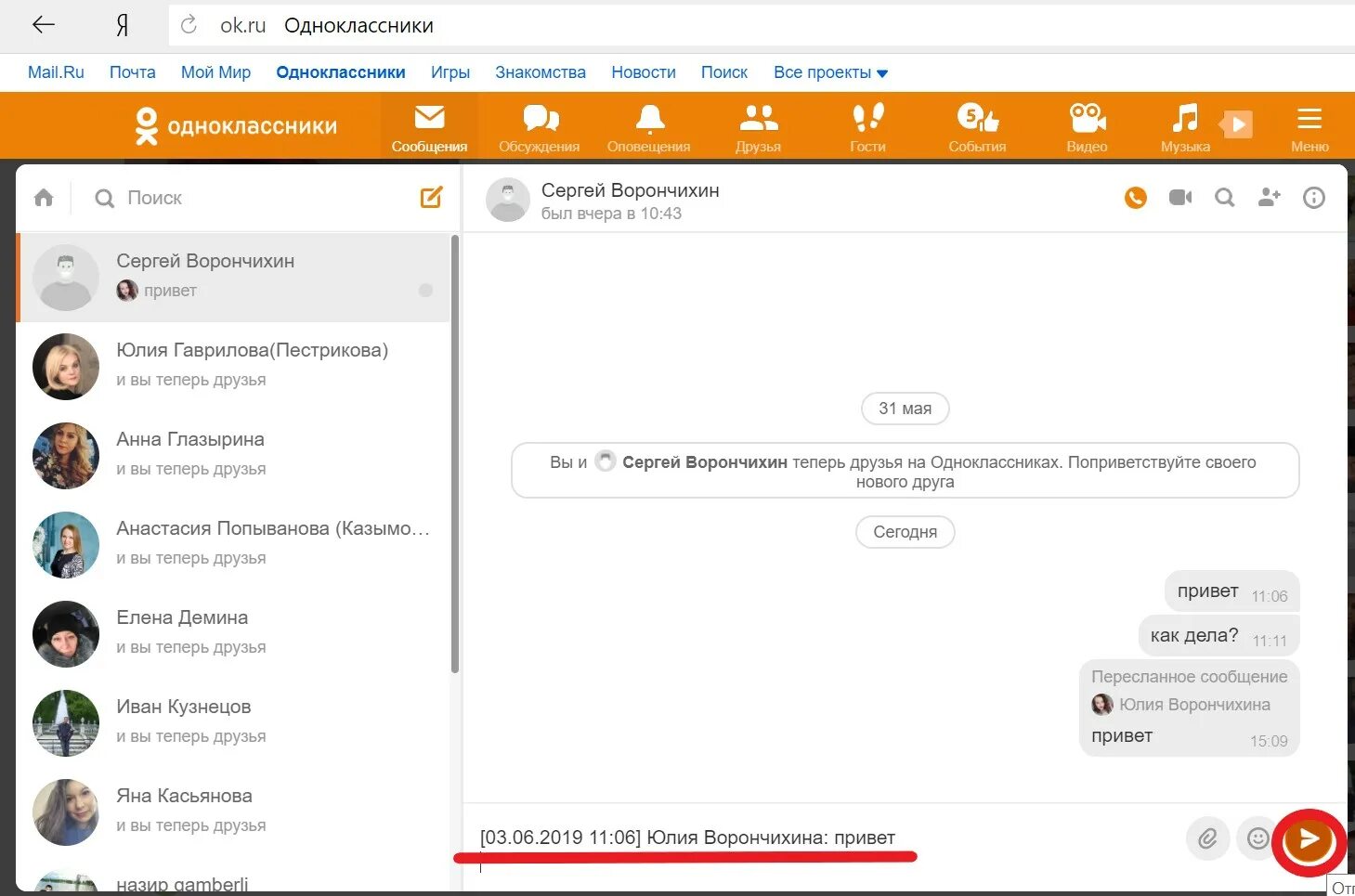Image resolution: width=1355 pixels, height=896 pixels.
Task: Open the Друзья section
Action: 759,127
